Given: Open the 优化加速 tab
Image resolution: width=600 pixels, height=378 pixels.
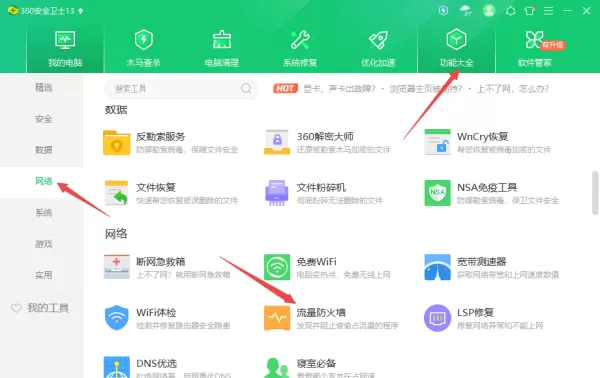Looking at the screenshot, I should pos(378,48).
